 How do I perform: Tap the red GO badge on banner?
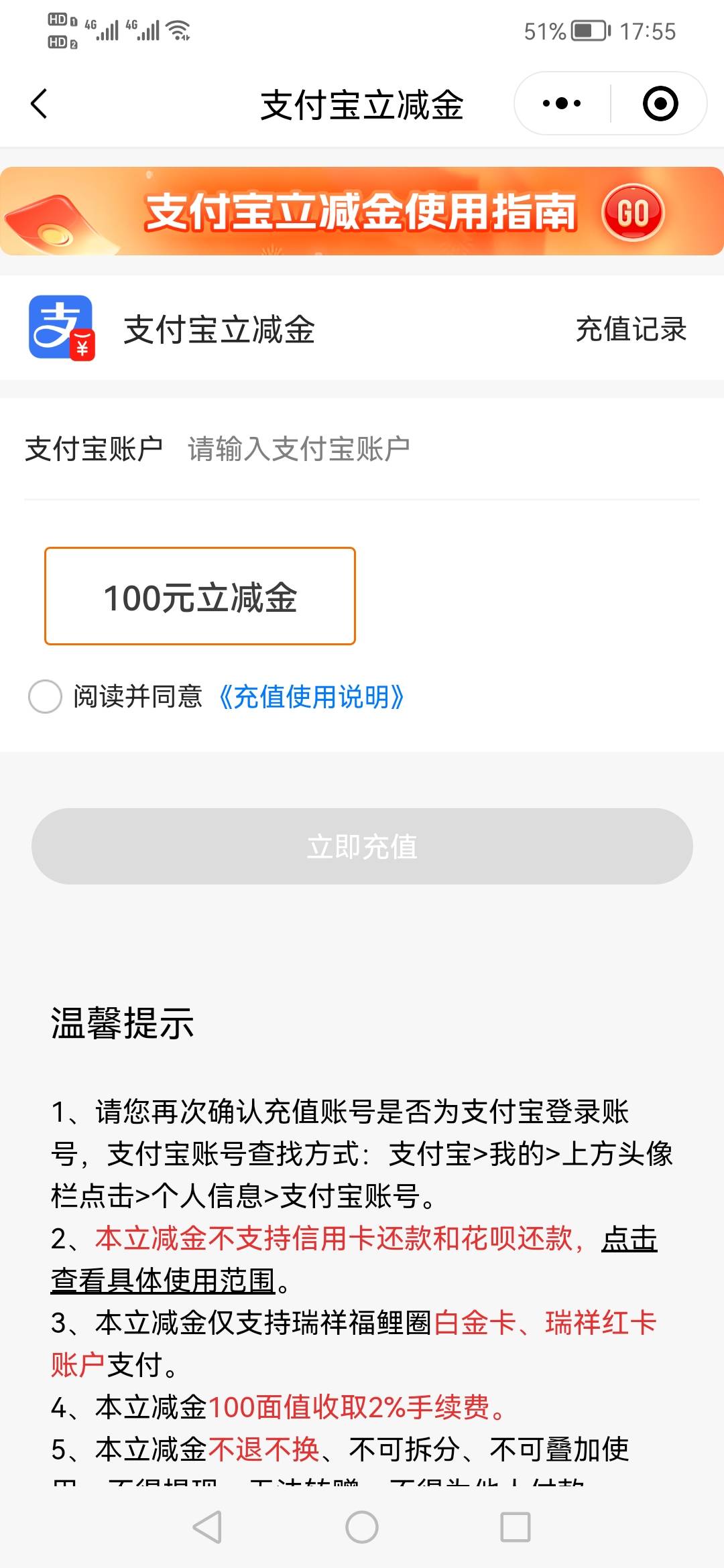pos(633,212)
